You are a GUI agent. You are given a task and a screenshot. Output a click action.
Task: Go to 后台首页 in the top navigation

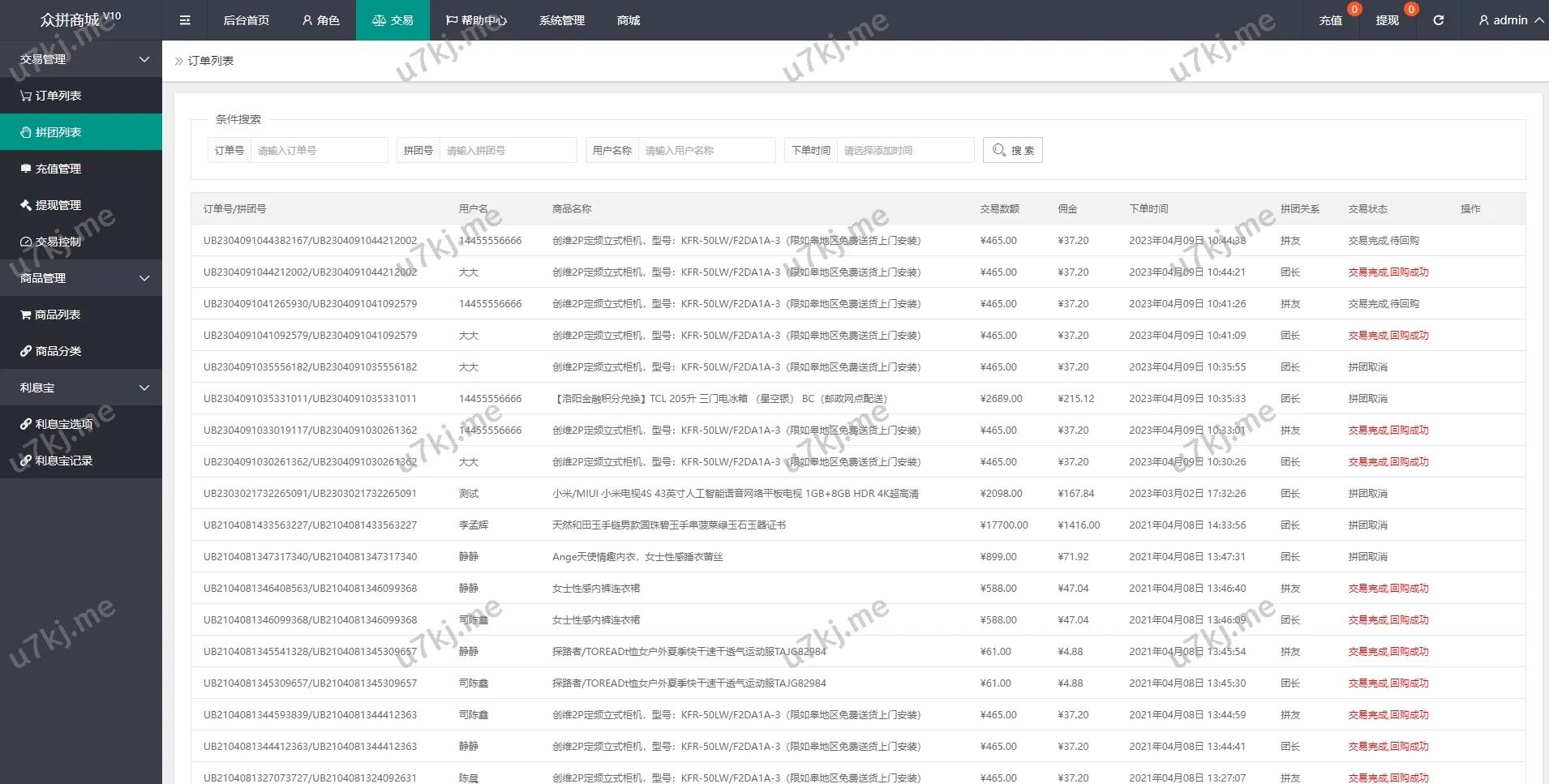pos(246,20)
